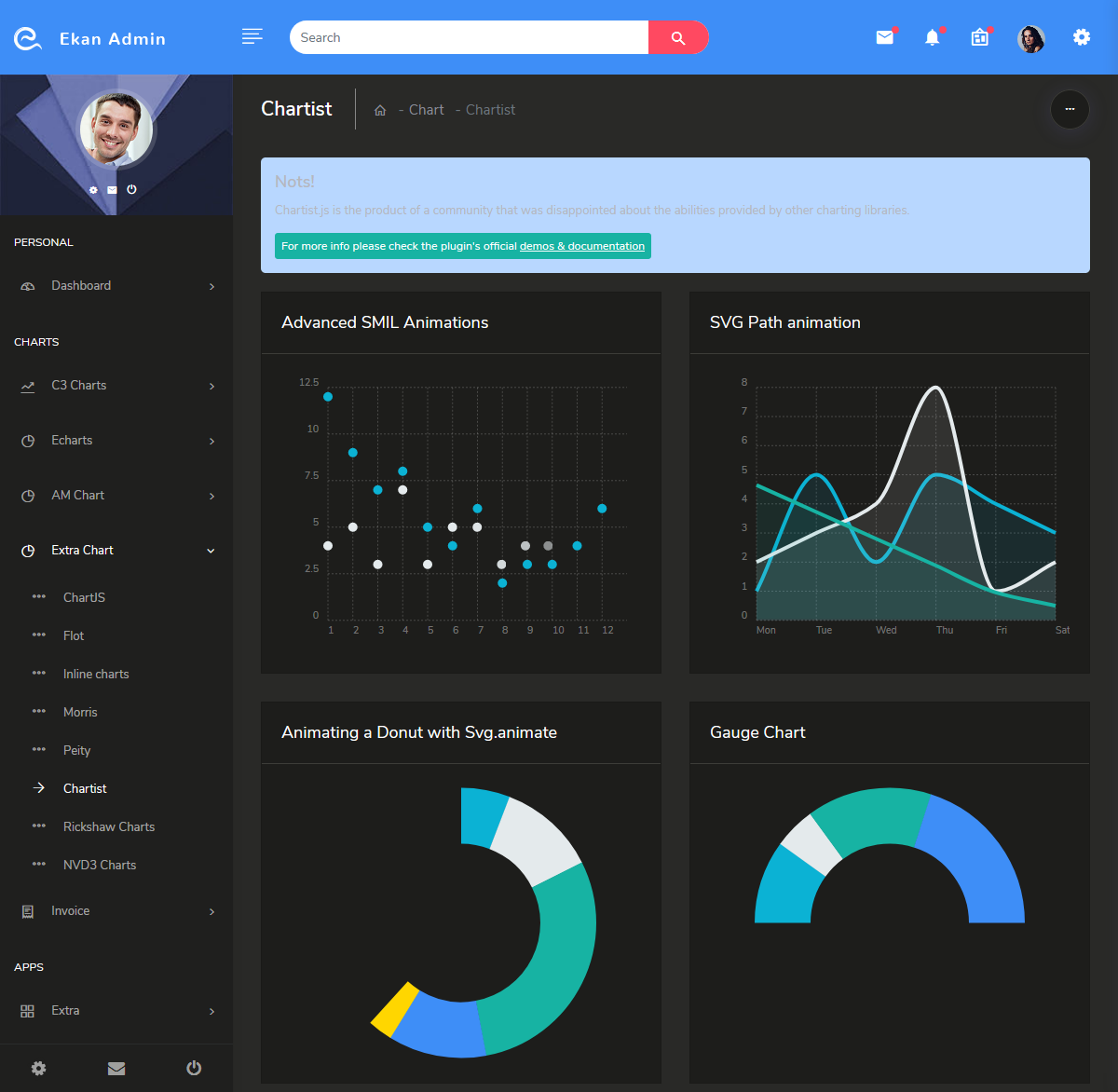Expand the Extra item under APPS
The width and height of the screenshot is (1118, 1092).
pyautogui.click(x=65, y=1010)
